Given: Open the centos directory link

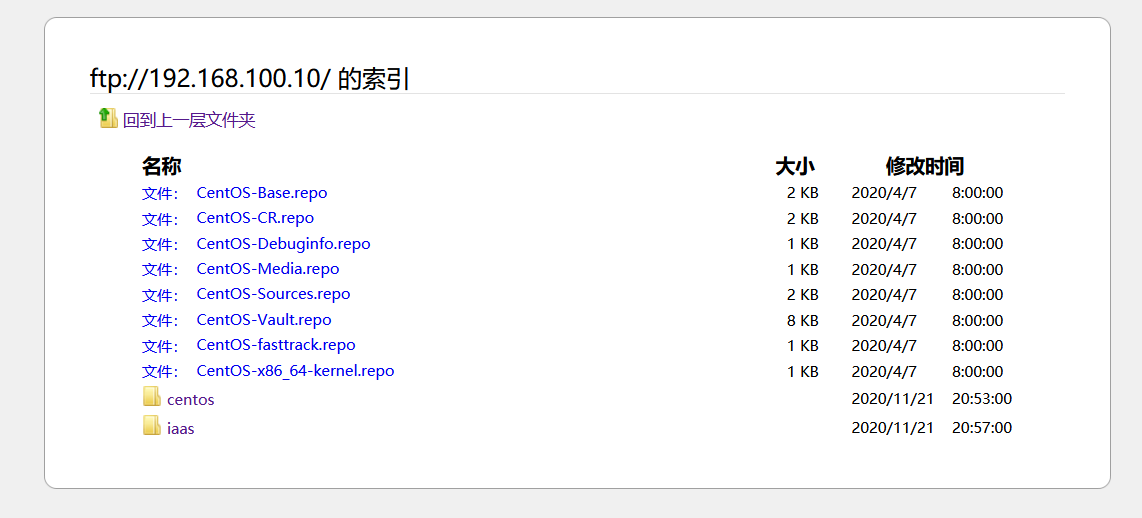Looking at the screenshot, I should (190, 399).
